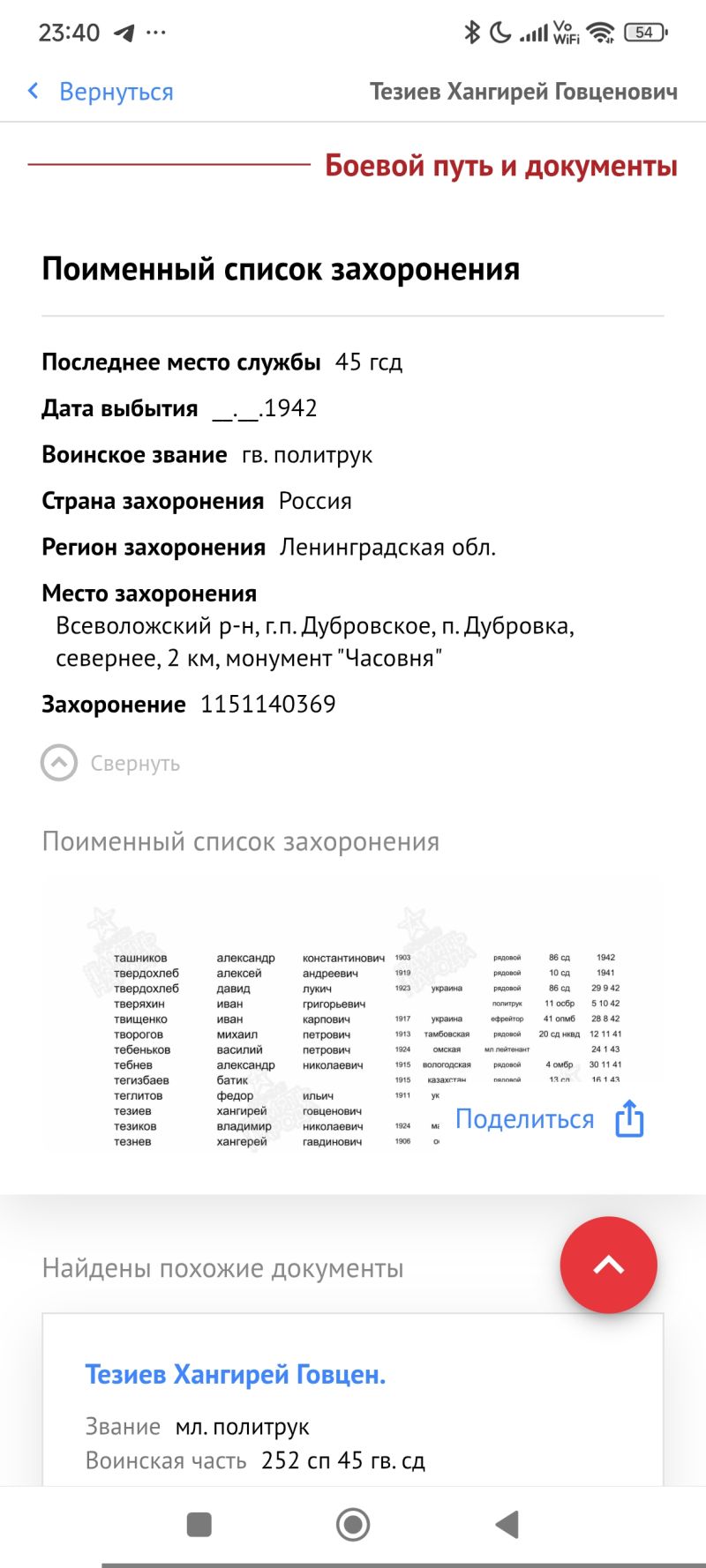The image size is (706, 1568).
Task: Select the Поделиться share link
Action: pyautogui.click(x=524, y=1119)
